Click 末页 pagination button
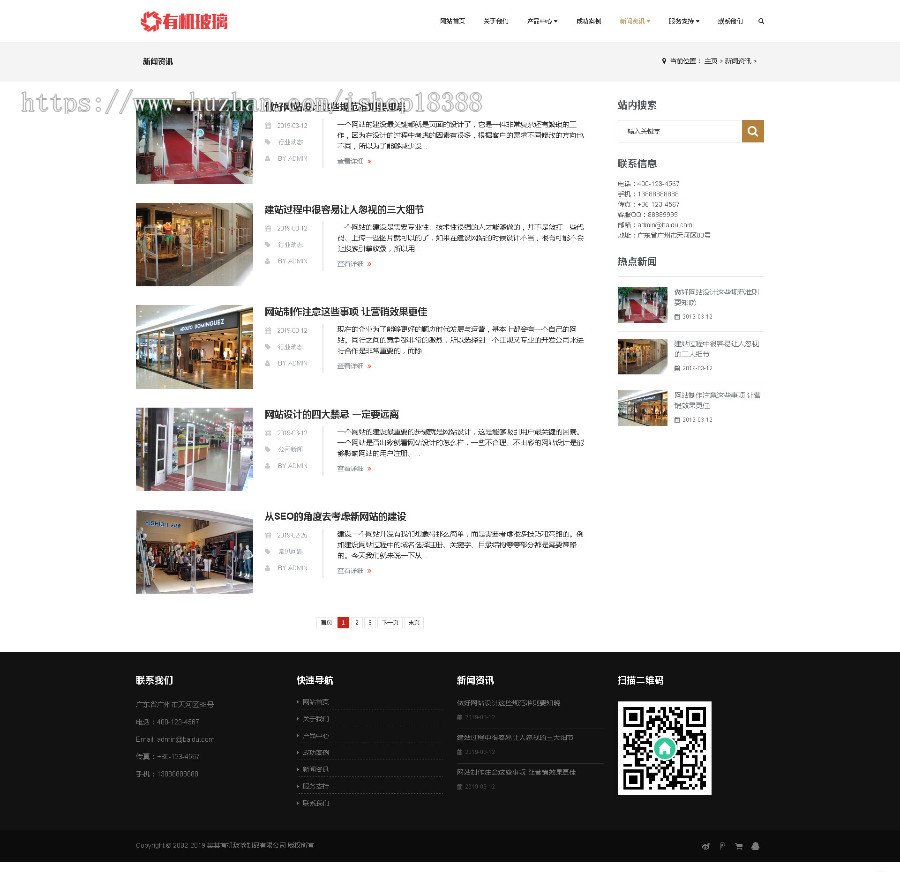The height and width of the screenshot is (872, 900). coord(414,623)
